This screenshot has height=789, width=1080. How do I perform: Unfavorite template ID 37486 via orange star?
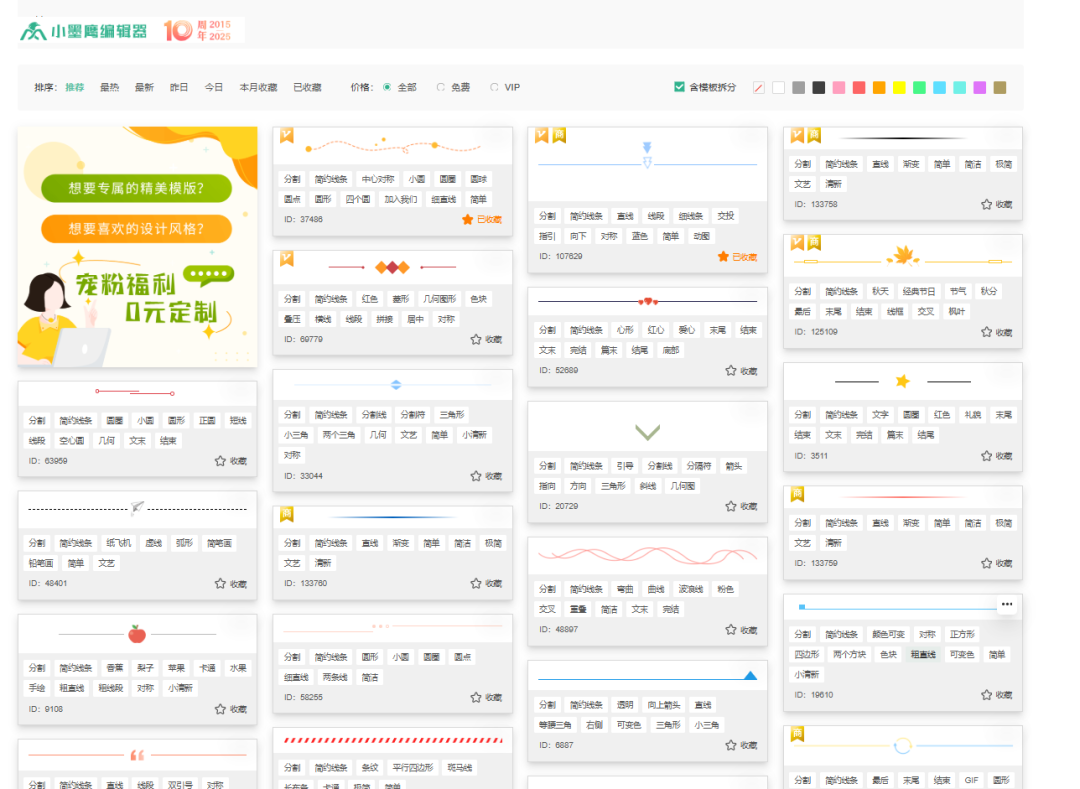coord(467,220)
